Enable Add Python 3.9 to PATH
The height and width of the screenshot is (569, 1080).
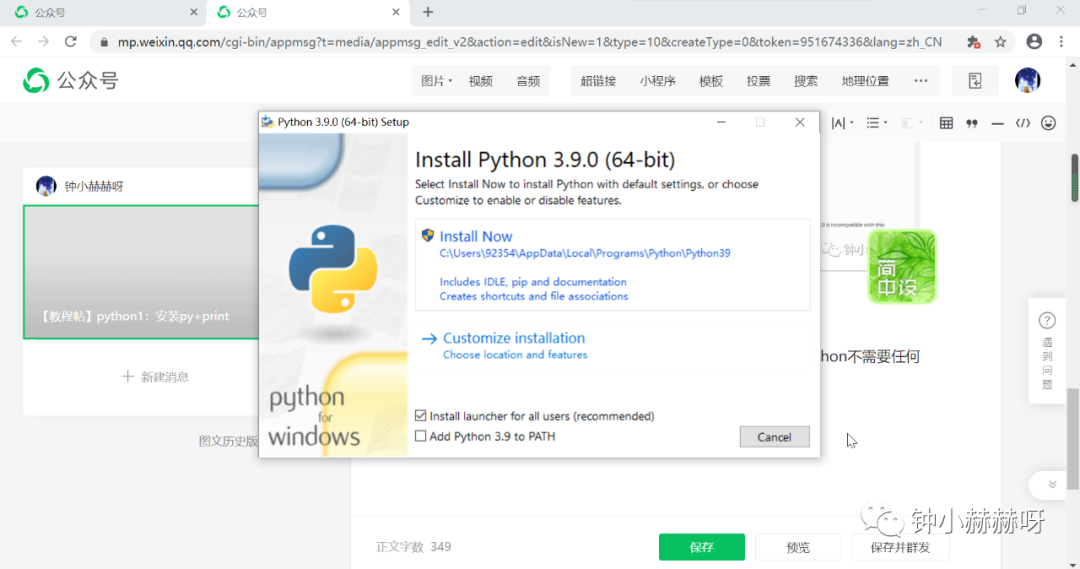(x=421, y=436)
